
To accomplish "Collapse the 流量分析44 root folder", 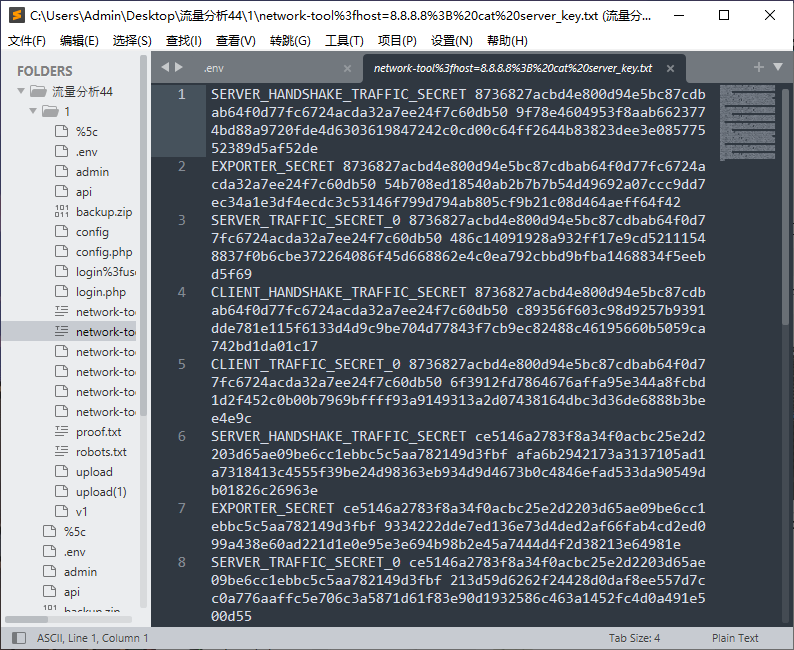I will pos(21,91).
